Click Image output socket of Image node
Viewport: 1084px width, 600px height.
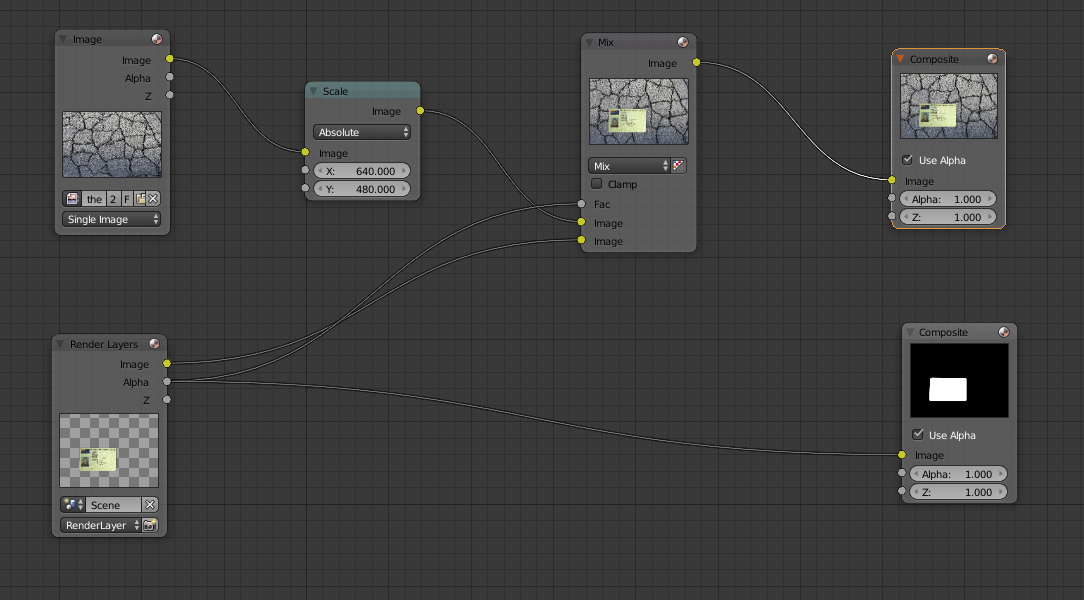(169, 59)
